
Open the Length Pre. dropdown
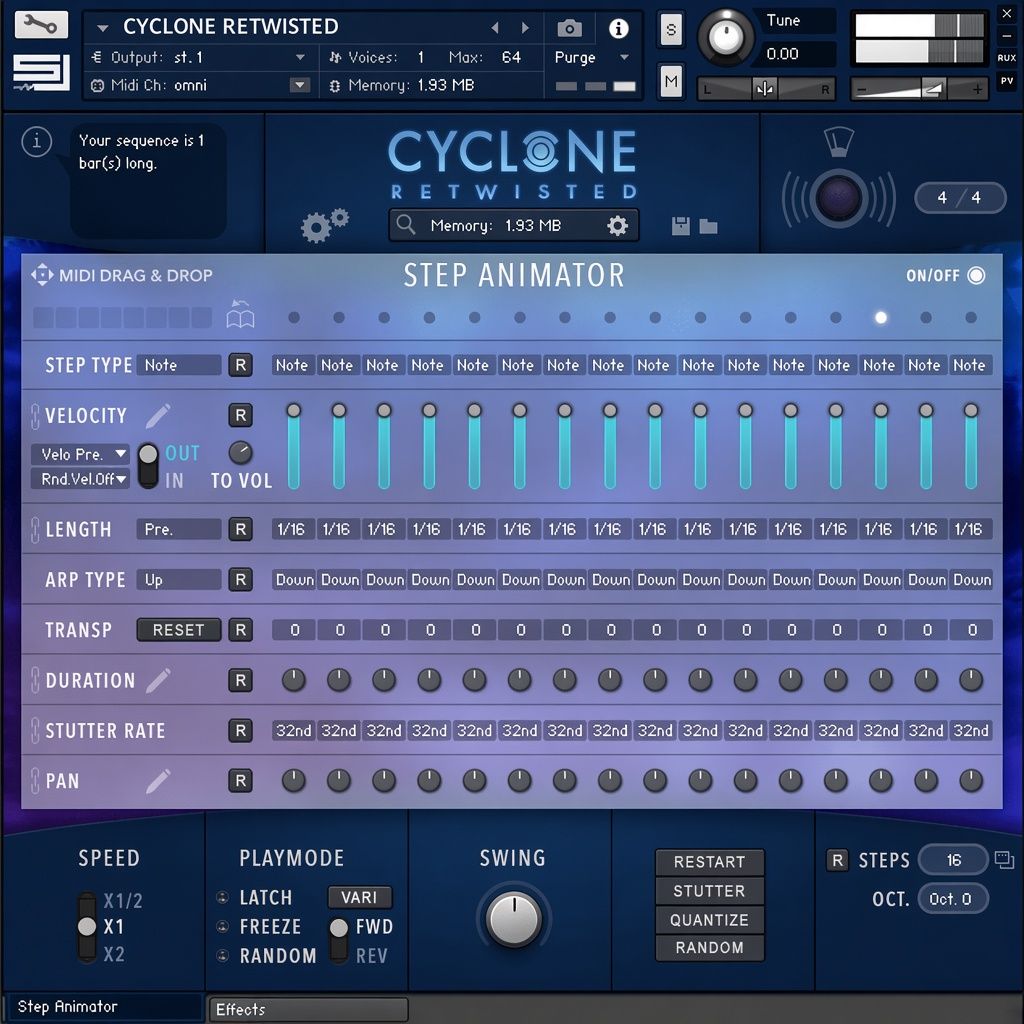tap(179, 529)
